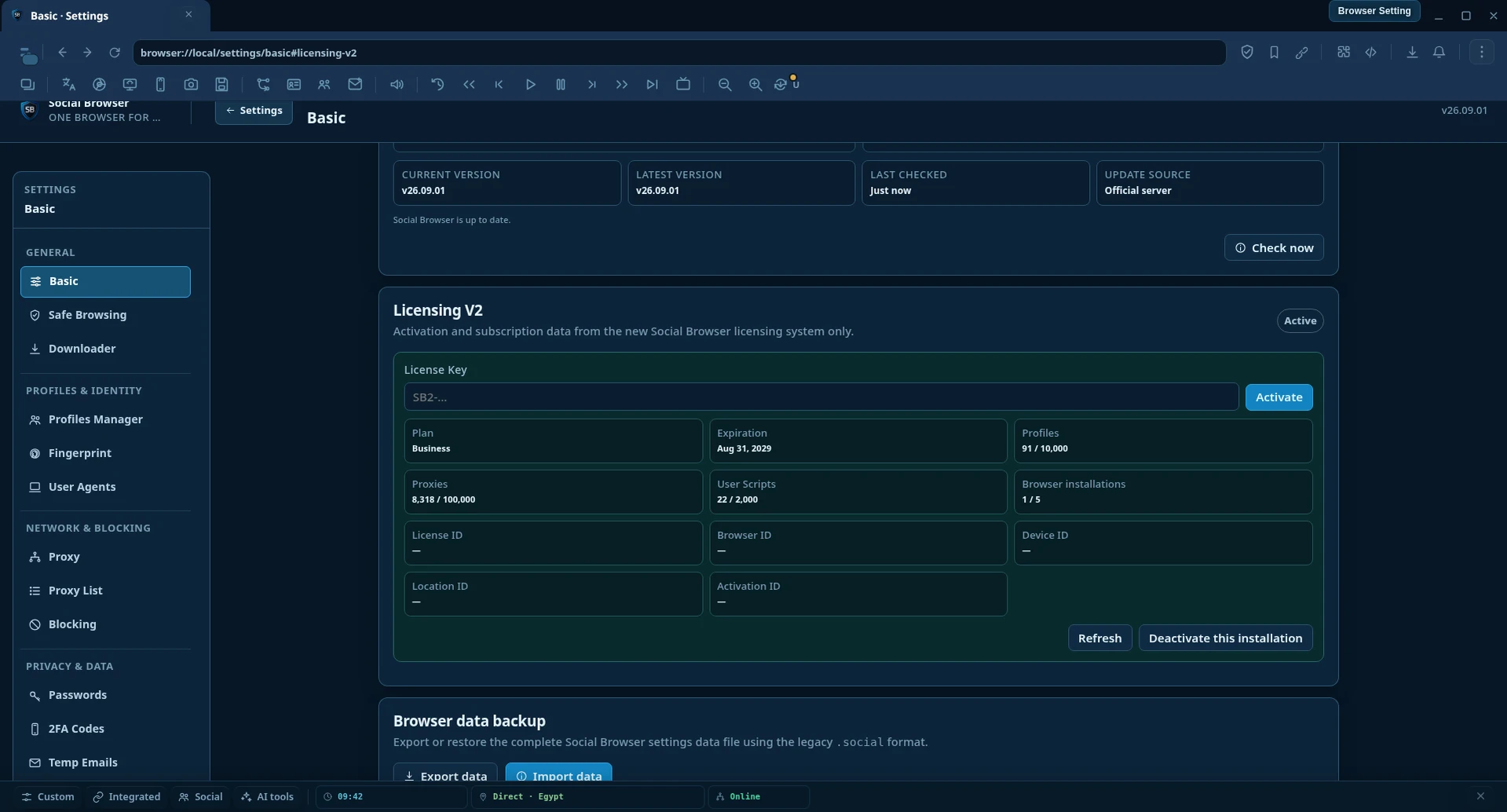
Task: Click the shield checkmark icon by the address bar
Action: [1247, 52]
